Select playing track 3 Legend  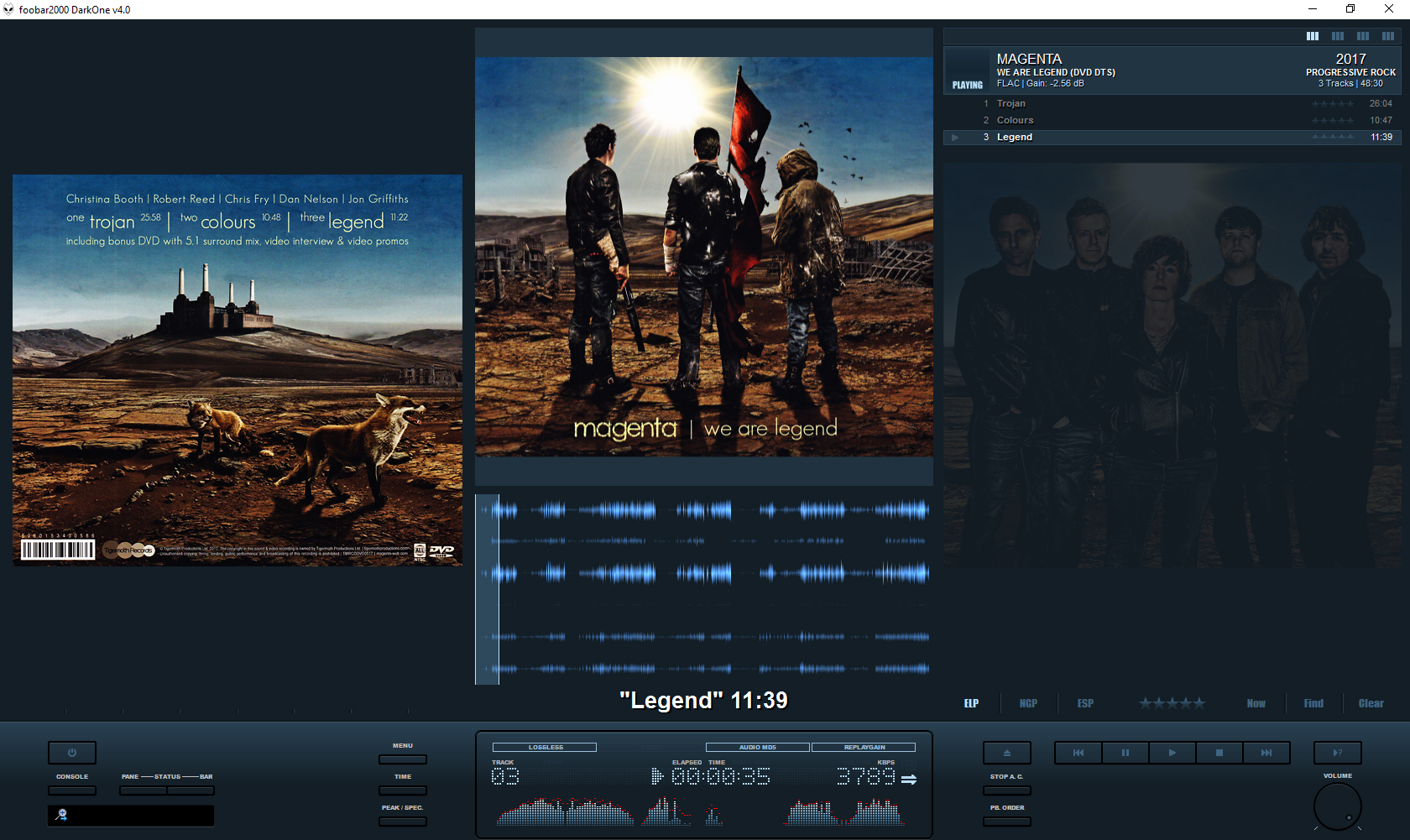(x=1172, y=137)
